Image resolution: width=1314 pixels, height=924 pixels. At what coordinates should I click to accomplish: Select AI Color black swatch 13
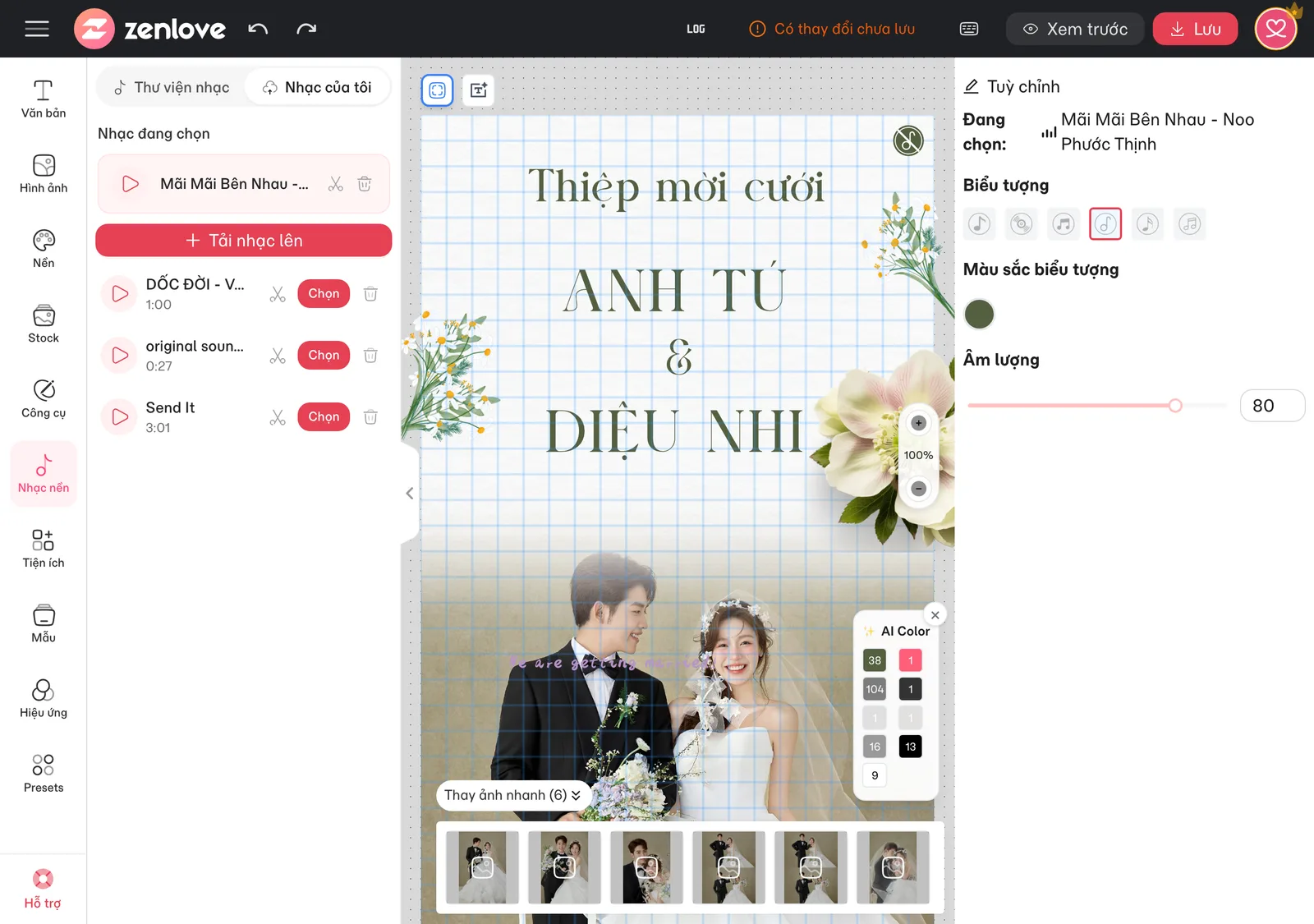click(910, 746)
